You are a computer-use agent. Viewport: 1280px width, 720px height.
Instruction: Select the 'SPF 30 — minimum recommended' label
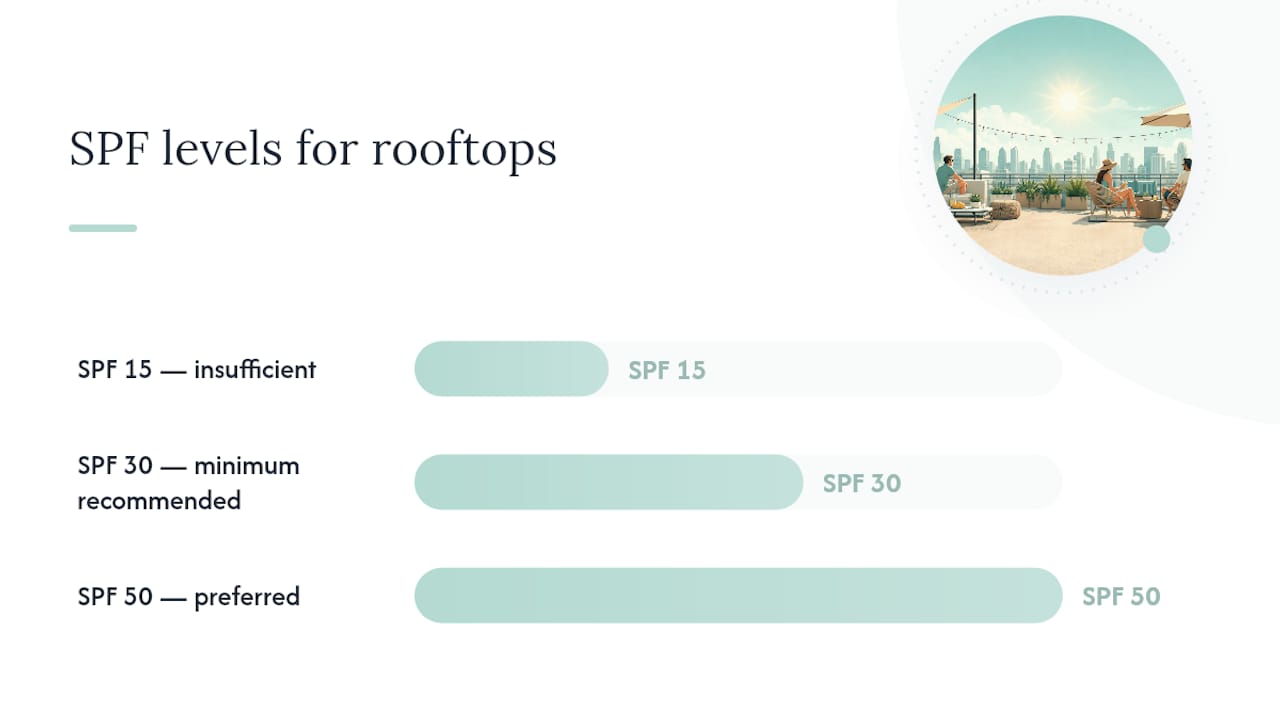(189, 483)
